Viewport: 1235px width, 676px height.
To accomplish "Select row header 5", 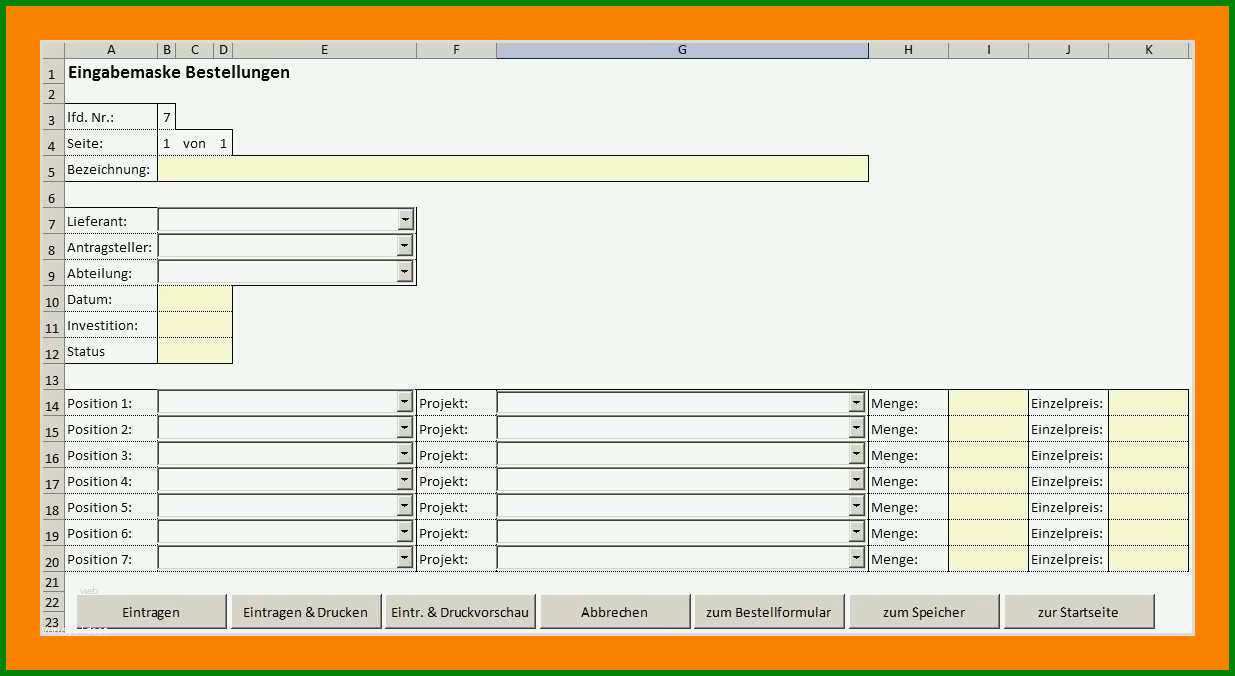I will [52, 170].
